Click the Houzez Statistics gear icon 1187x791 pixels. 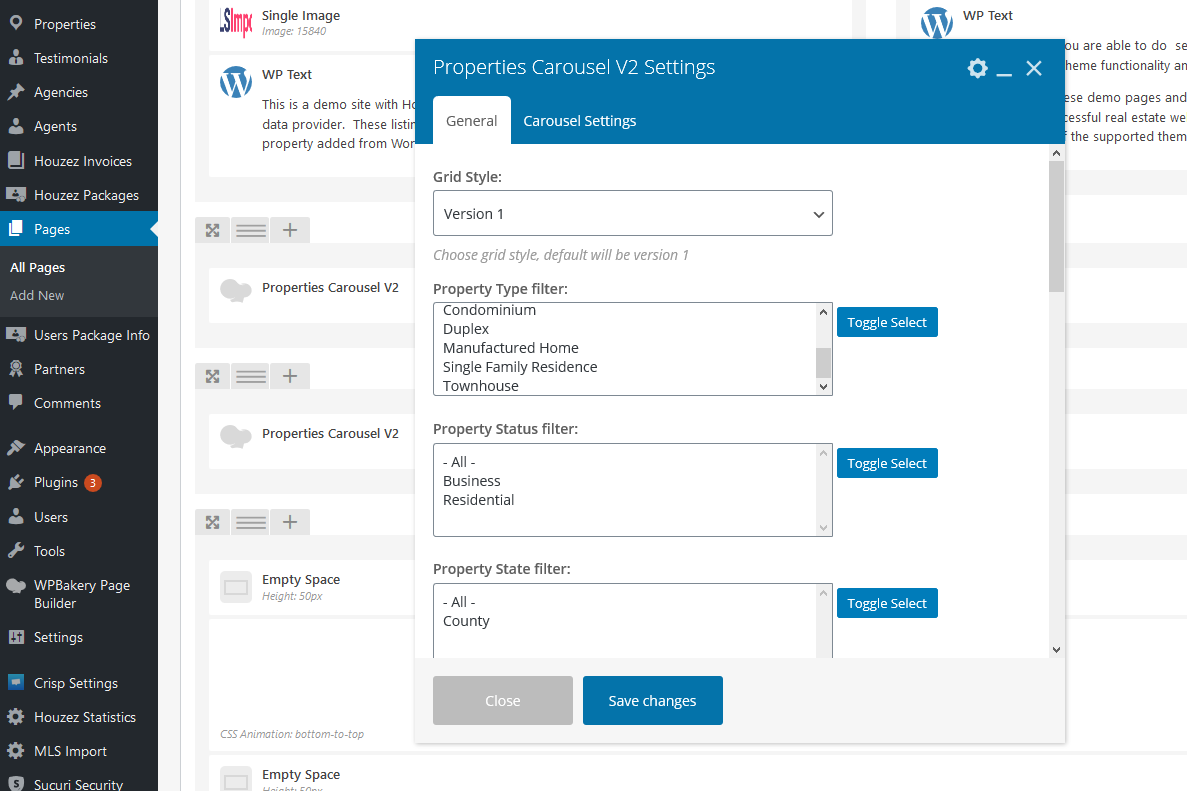[x=16, y=717]
